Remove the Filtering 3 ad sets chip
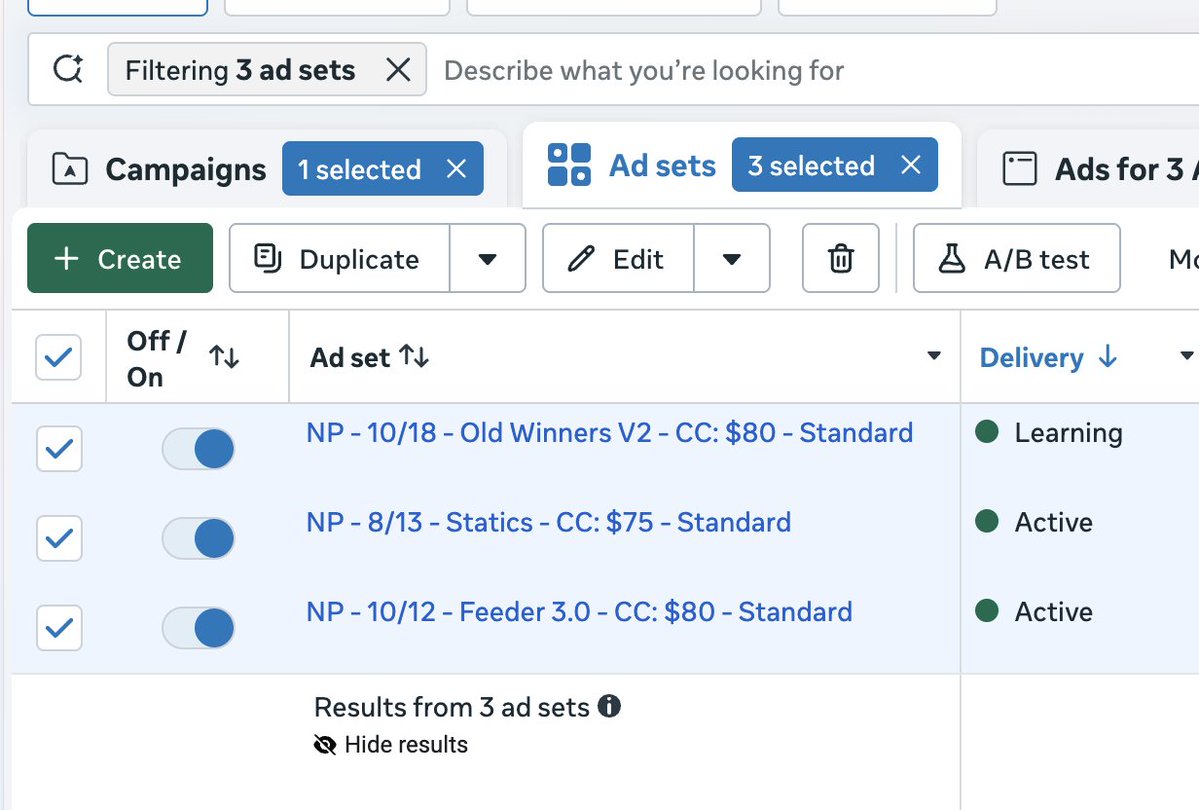 coord(398,70)
